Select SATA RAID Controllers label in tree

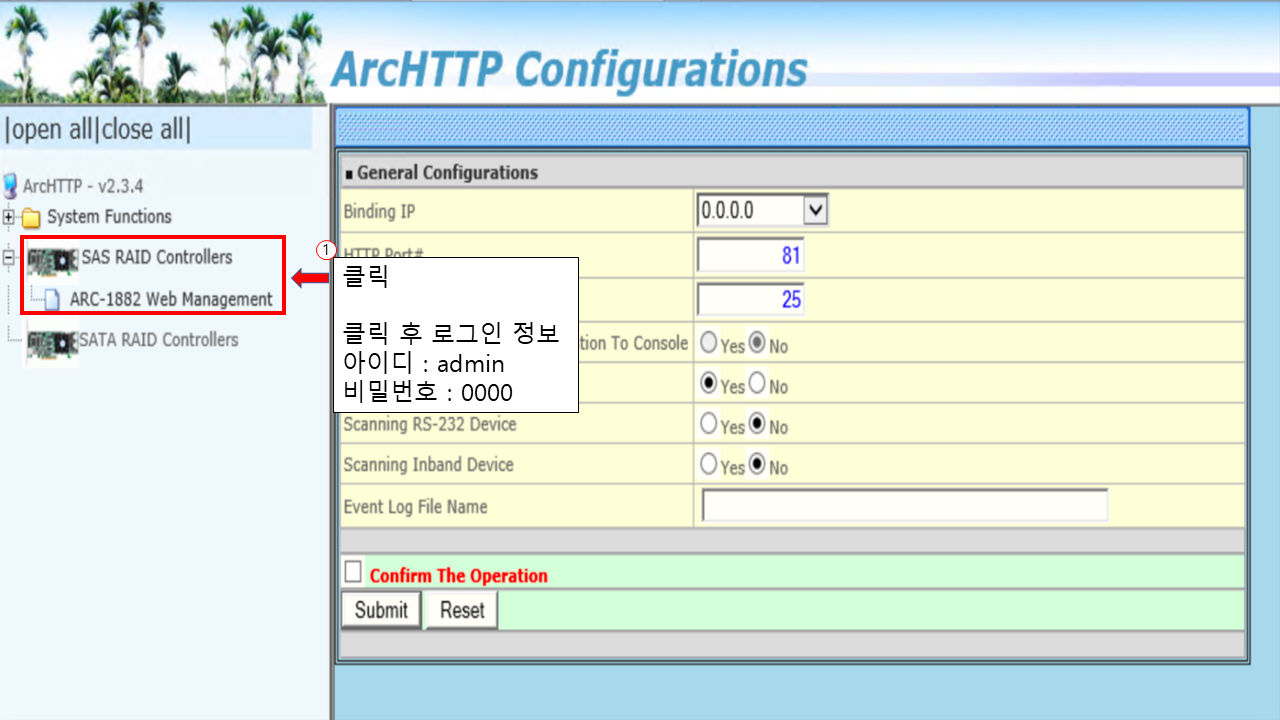(x=159, y=340)
